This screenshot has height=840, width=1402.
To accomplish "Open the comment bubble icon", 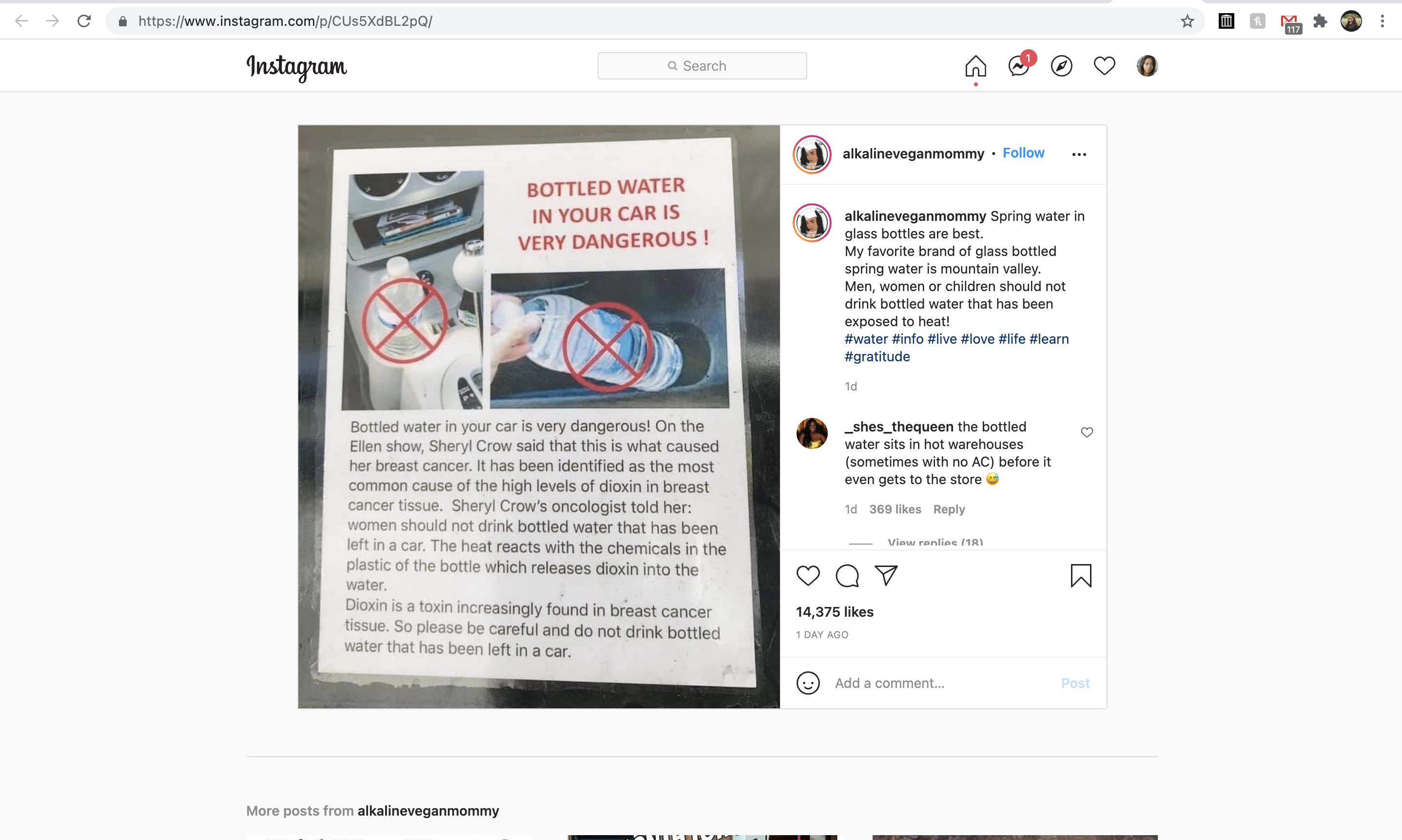I will 847,576.
